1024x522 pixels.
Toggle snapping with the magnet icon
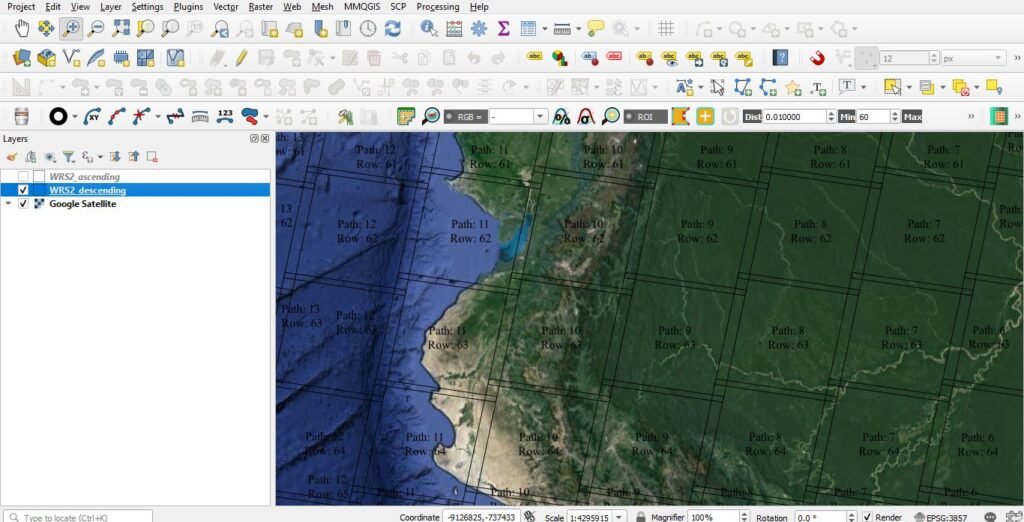[x=817, y=58]
